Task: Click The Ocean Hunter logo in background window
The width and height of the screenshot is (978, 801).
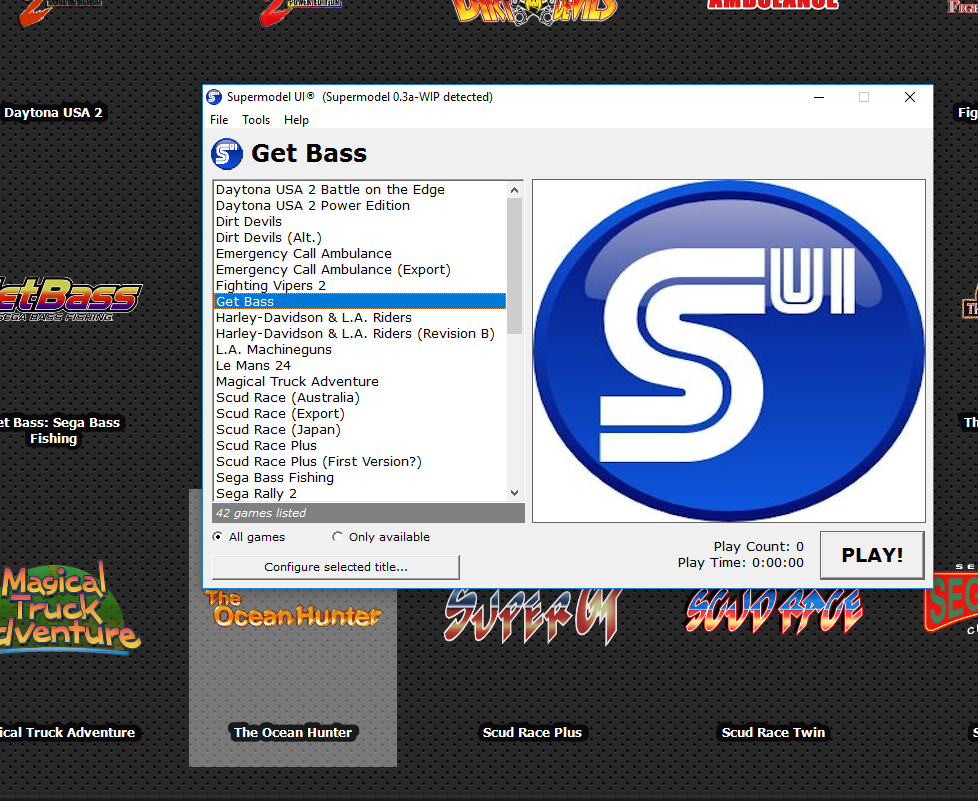Action: pos(293,609)
